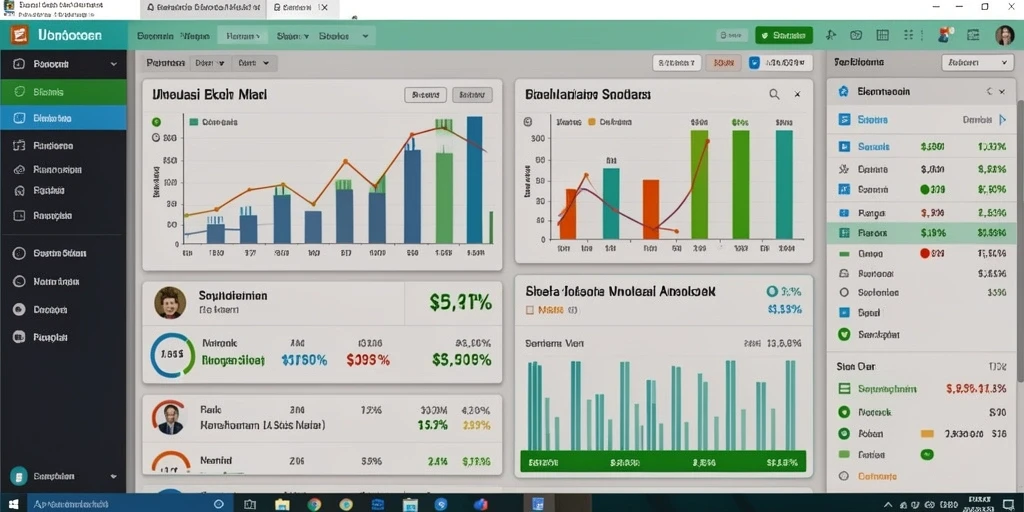Image resolution: width=1024 pixels, height=512 pixels.
Task: Click the blue home icon heading the right list panel
Action: pos(843,92)
